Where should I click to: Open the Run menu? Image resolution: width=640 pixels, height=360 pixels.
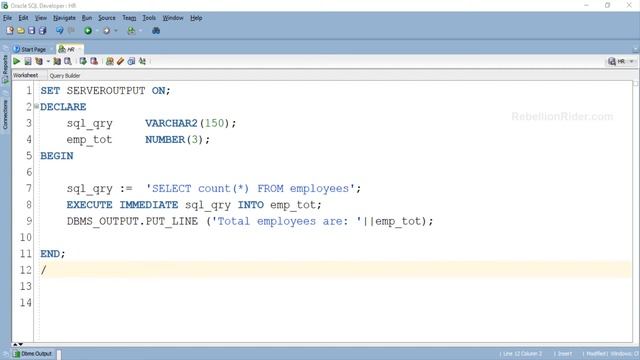pyautogui.click(x=87, y=18)
